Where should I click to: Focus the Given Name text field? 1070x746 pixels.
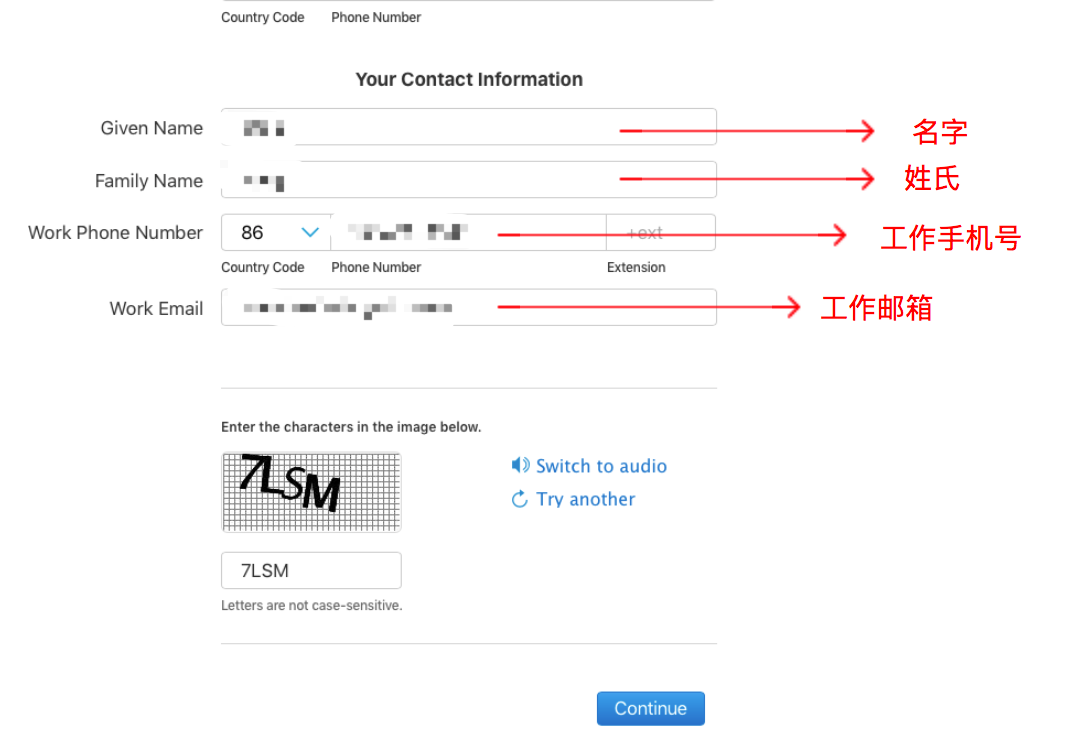coord(469,127)
